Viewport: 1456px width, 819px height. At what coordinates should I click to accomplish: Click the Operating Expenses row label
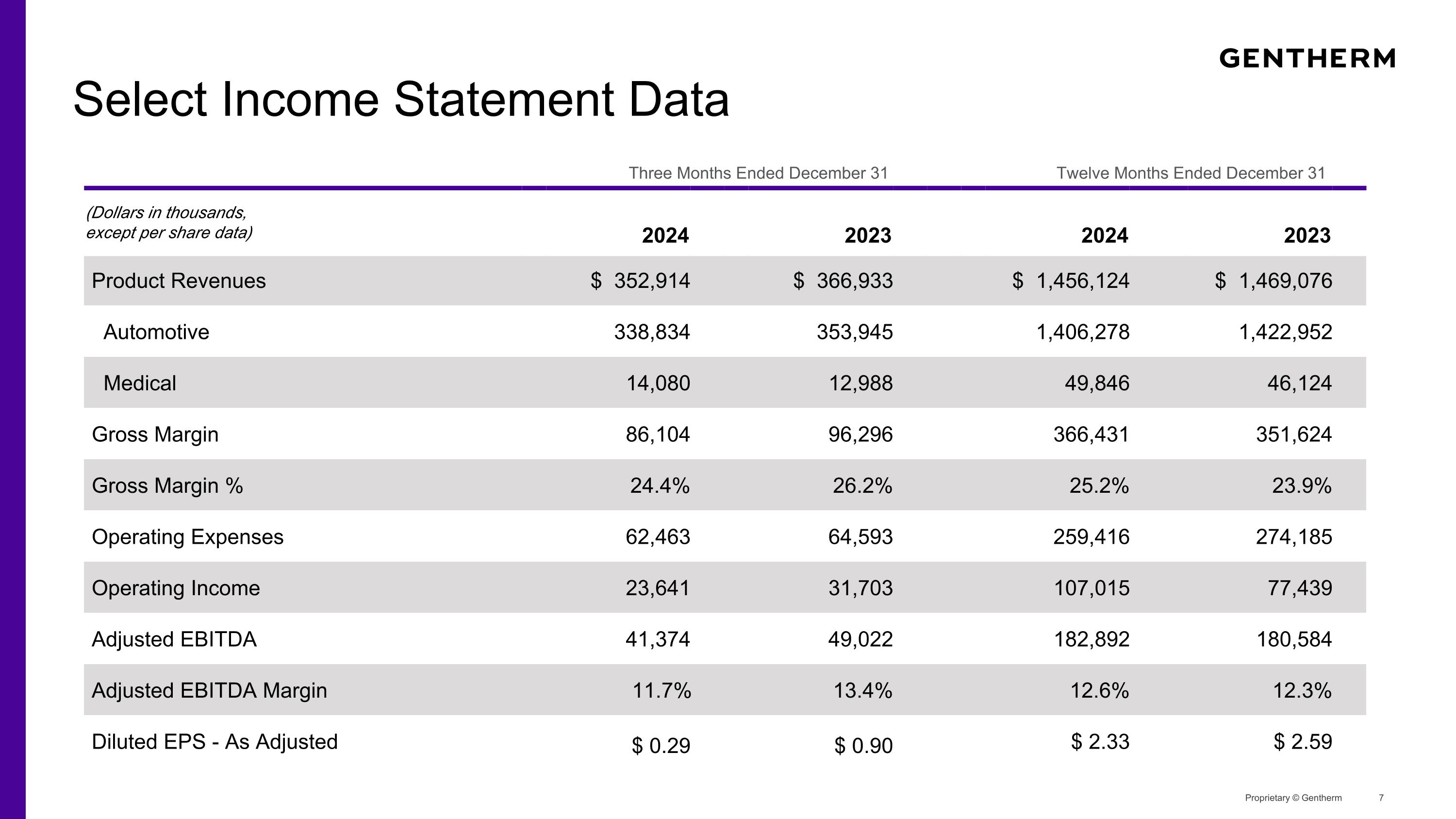(x=188, y=537)
